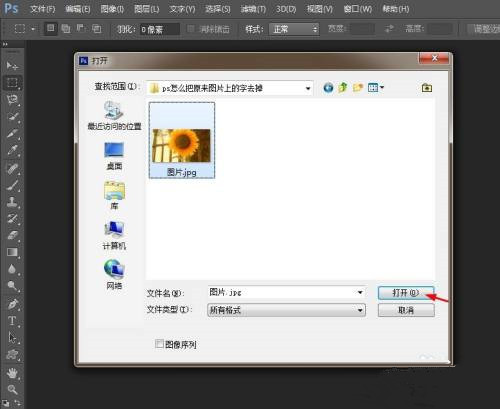
Task: Click the Feather (羽化) value field
Action: click(x=160, y=29)
